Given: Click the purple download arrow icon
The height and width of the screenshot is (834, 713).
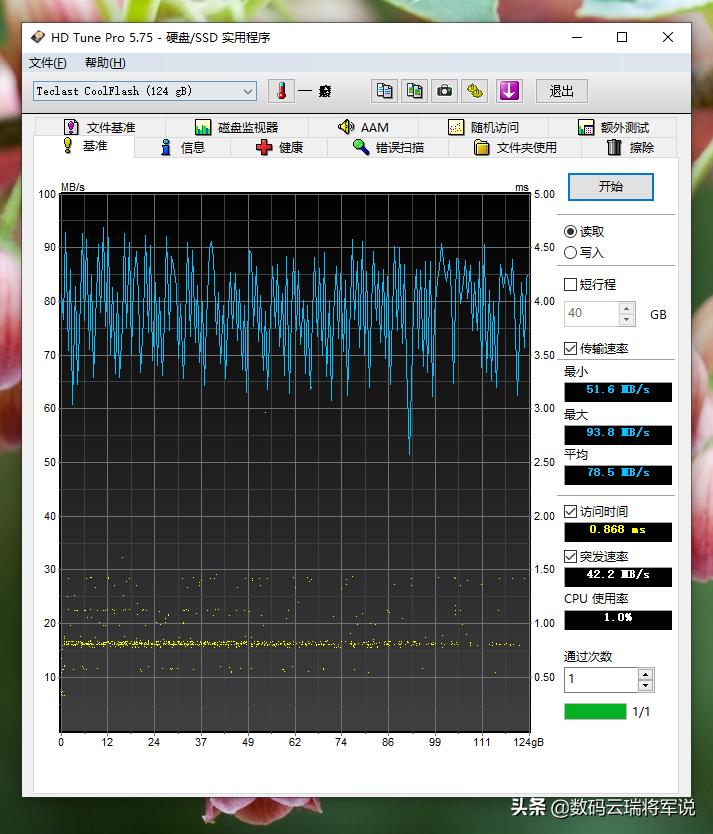Looking at the screenshot, I should (x=509, y=91).
